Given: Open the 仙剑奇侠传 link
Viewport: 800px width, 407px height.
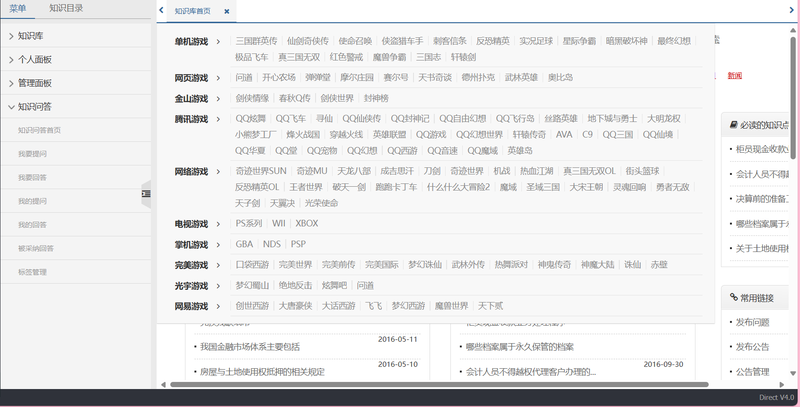Looking at the screenshot, I should click(308, 41).
